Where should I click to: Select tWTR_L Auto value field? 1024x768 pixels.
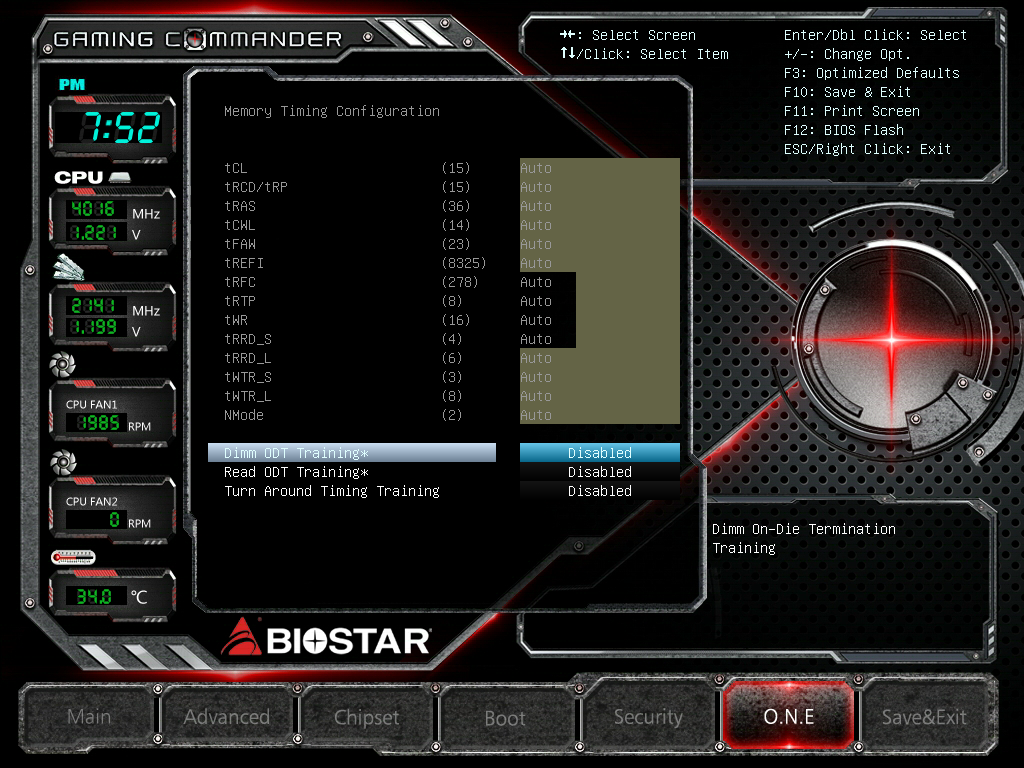600,396
